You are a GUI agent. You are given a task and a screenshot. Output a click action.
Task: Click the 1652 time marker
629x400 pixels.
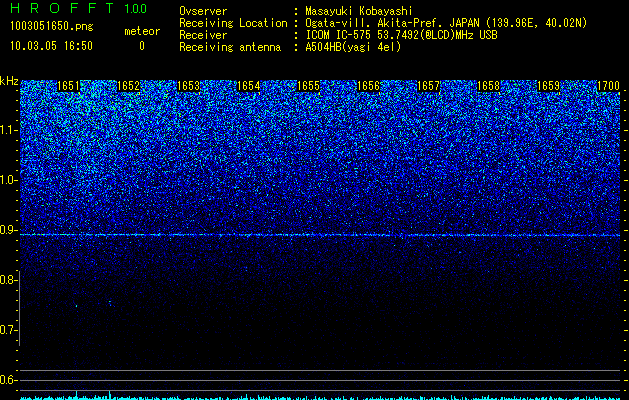(x=128, y=86)
